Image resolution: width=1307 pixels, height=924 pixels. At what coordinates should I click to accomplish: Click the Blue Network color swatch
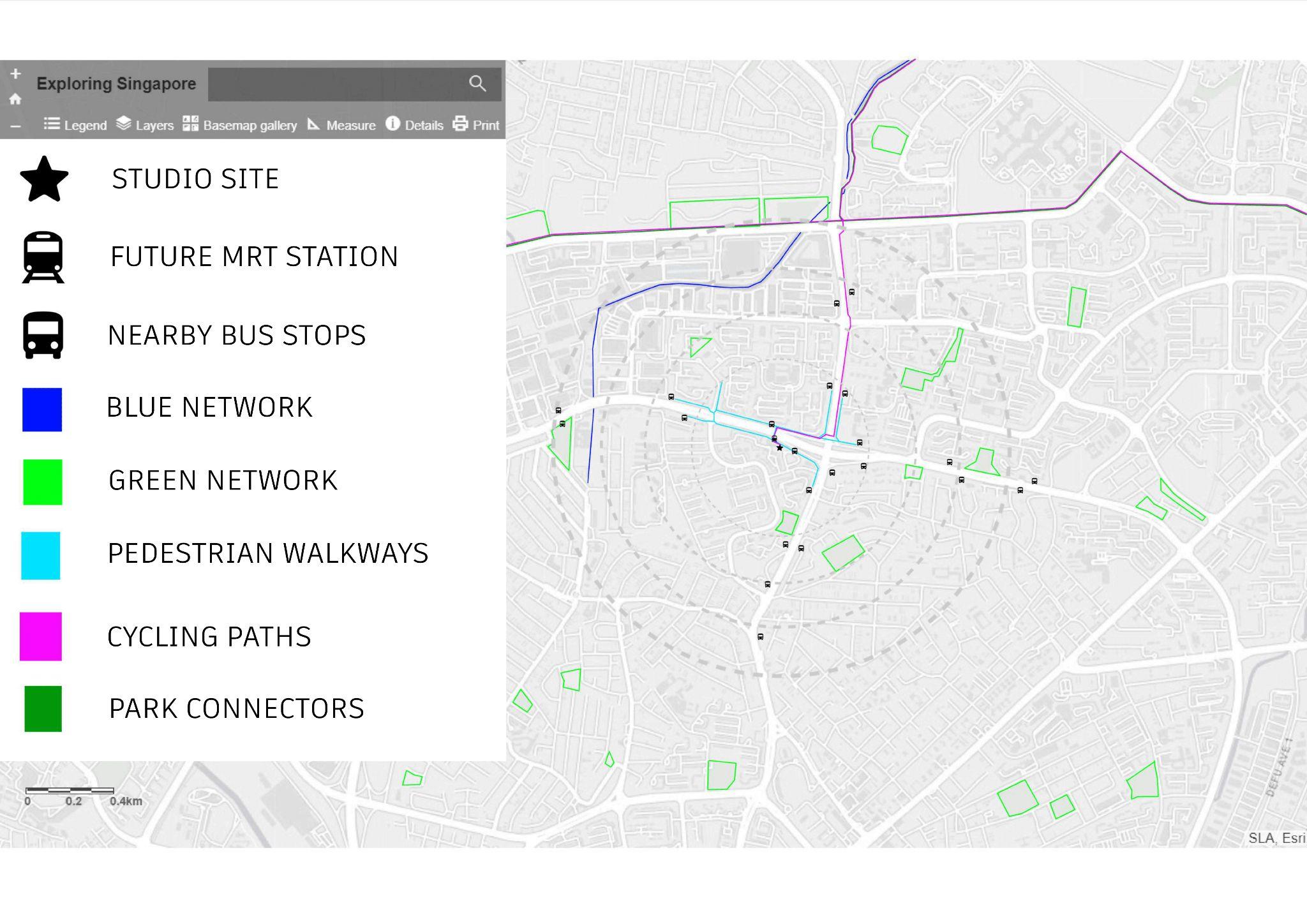(42, 410)
